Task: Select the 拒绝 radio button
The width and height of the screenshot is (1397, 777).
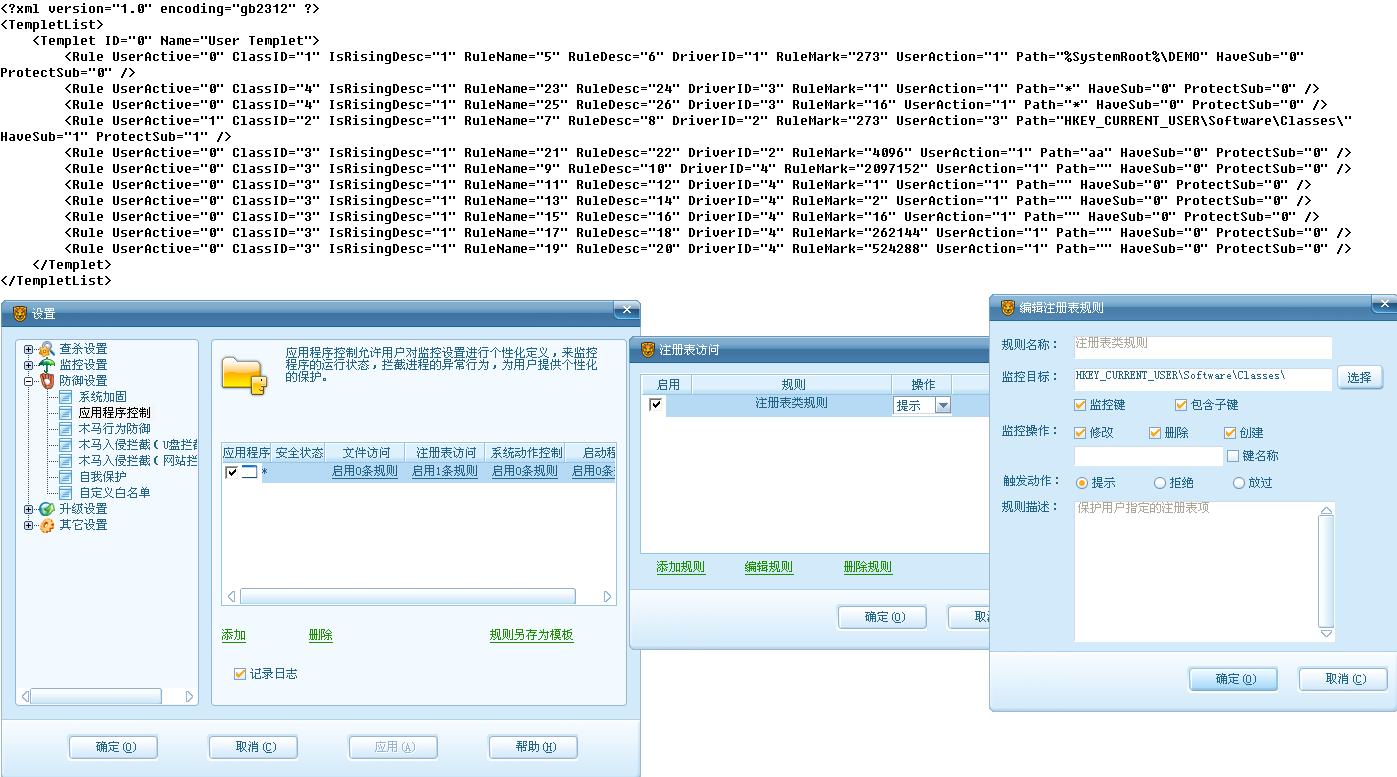Action: tap(1160, 483)
